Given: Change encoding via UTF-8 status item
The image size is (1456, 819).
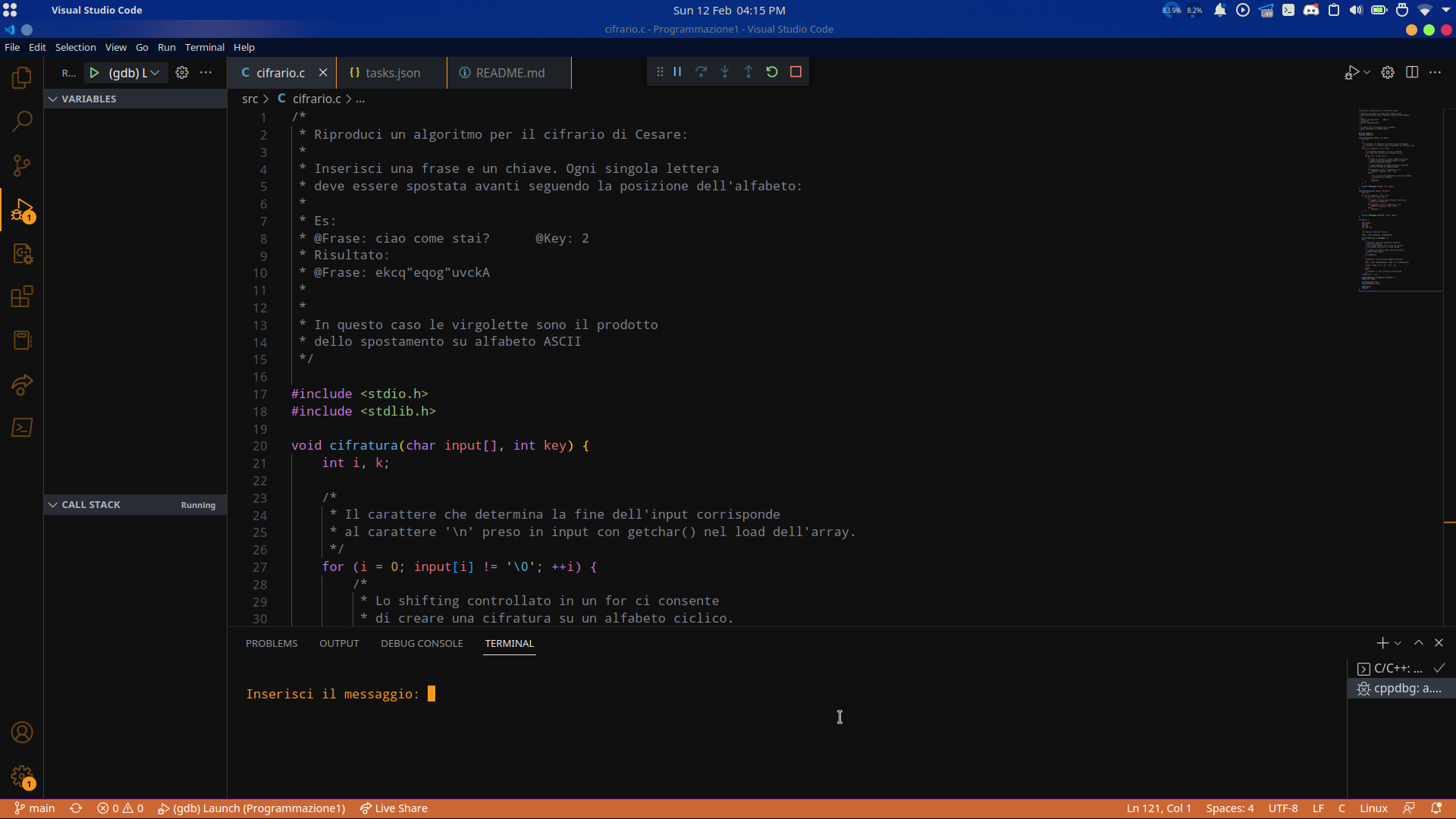Looking at the screenshot, I should (1283, 808).
